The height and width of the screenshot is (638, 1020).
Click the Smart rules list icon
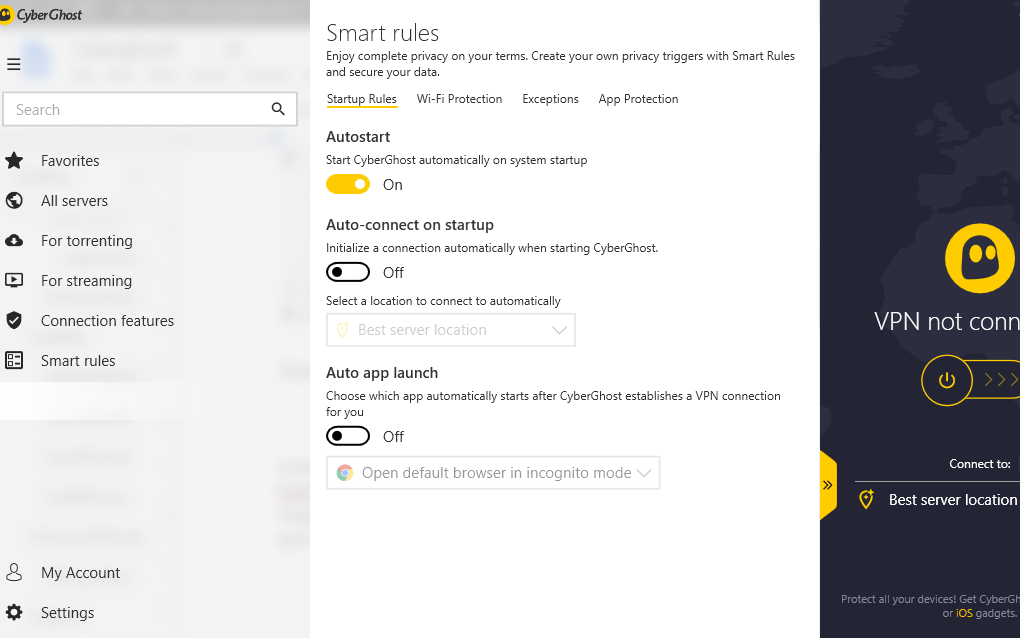tap(14, 360)
